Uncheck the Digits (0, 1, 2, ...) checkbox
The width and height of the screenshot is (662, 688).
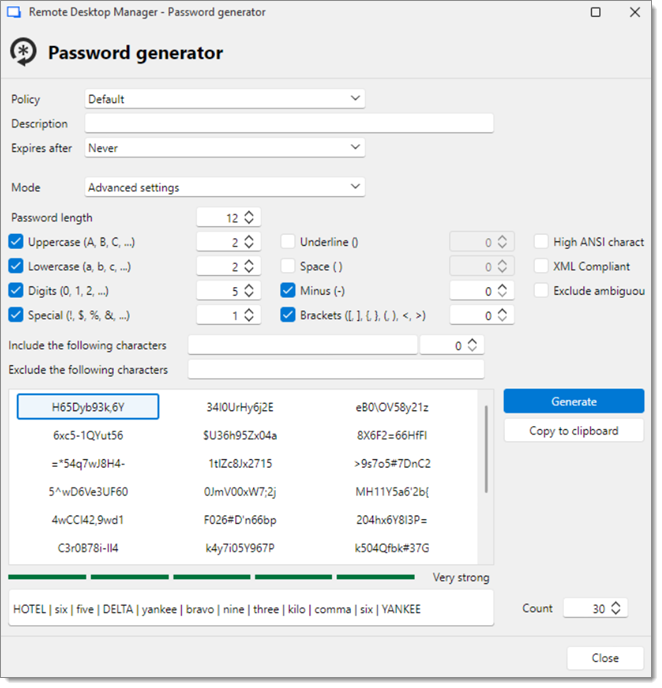point(16,292)
